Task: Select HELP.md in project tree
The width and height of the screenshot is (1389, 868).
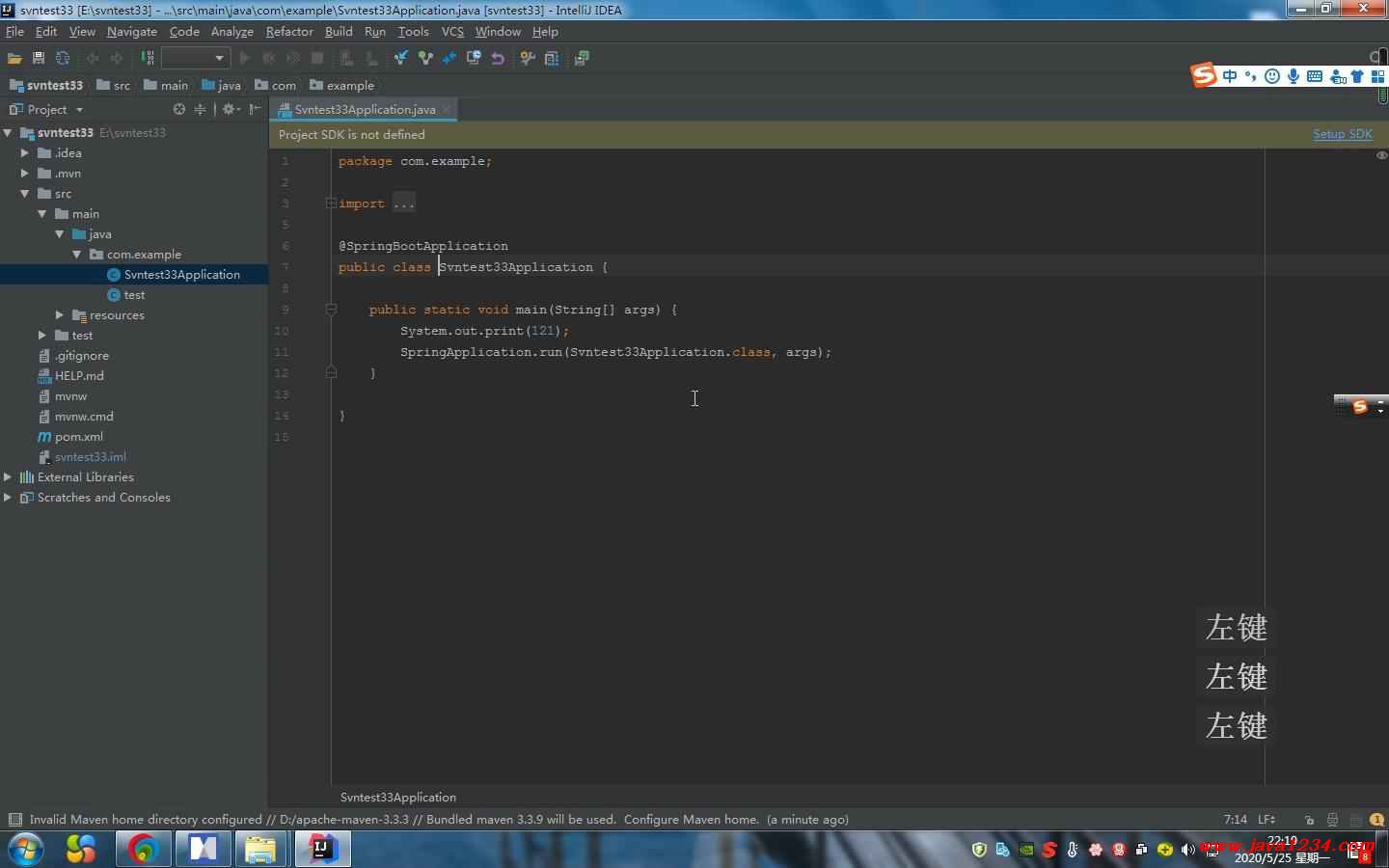Action: click(78, 375)
